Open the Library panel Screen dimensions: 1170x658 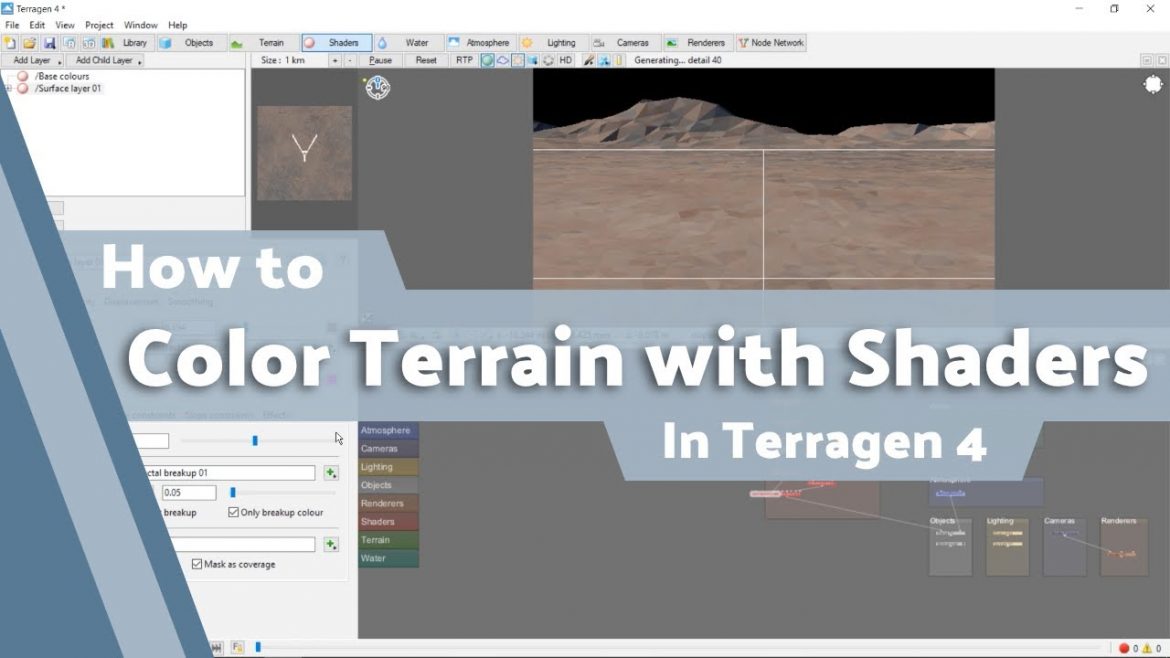[131, 42]
